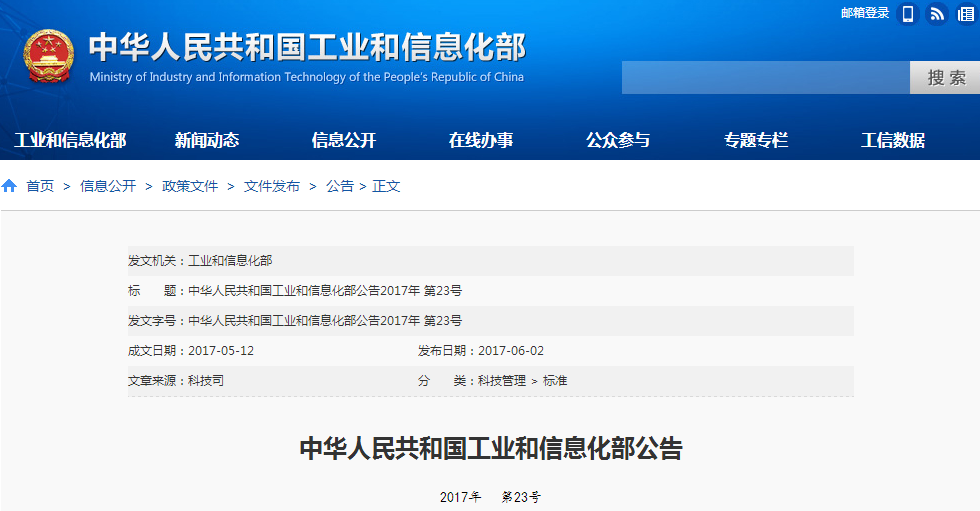
Task: Open 工信数据 navigation menu
Action: 892,140
